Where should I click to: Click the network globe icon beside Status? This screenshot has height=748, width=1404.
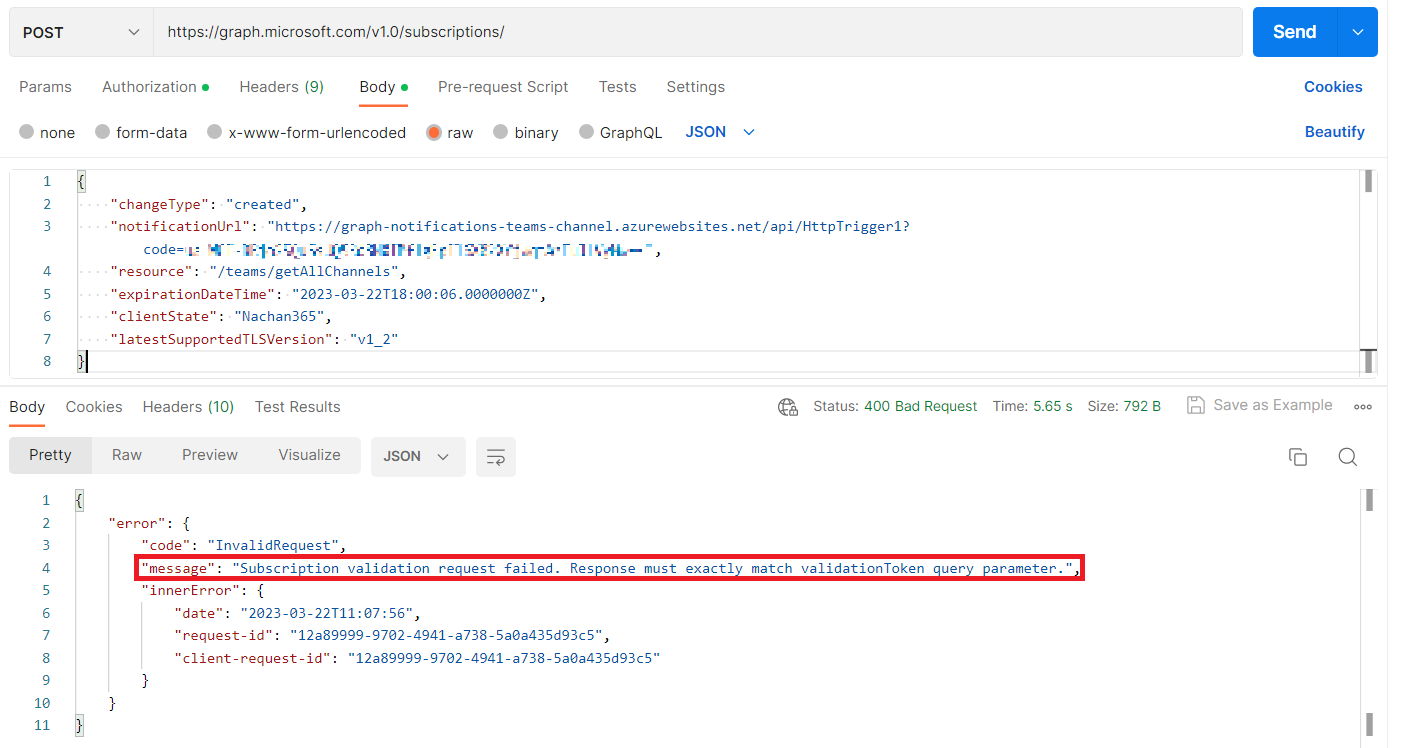(788, 407)
